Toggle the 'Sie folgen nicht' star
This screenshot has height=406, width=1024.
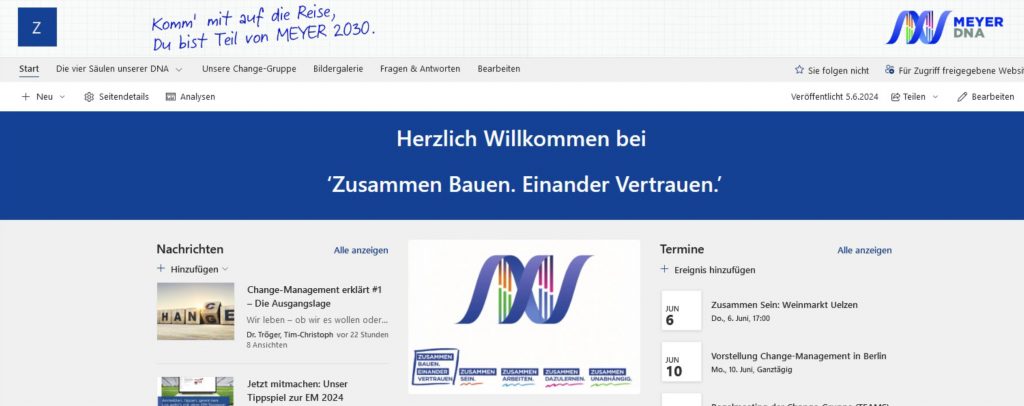click(x=799, y=70)
